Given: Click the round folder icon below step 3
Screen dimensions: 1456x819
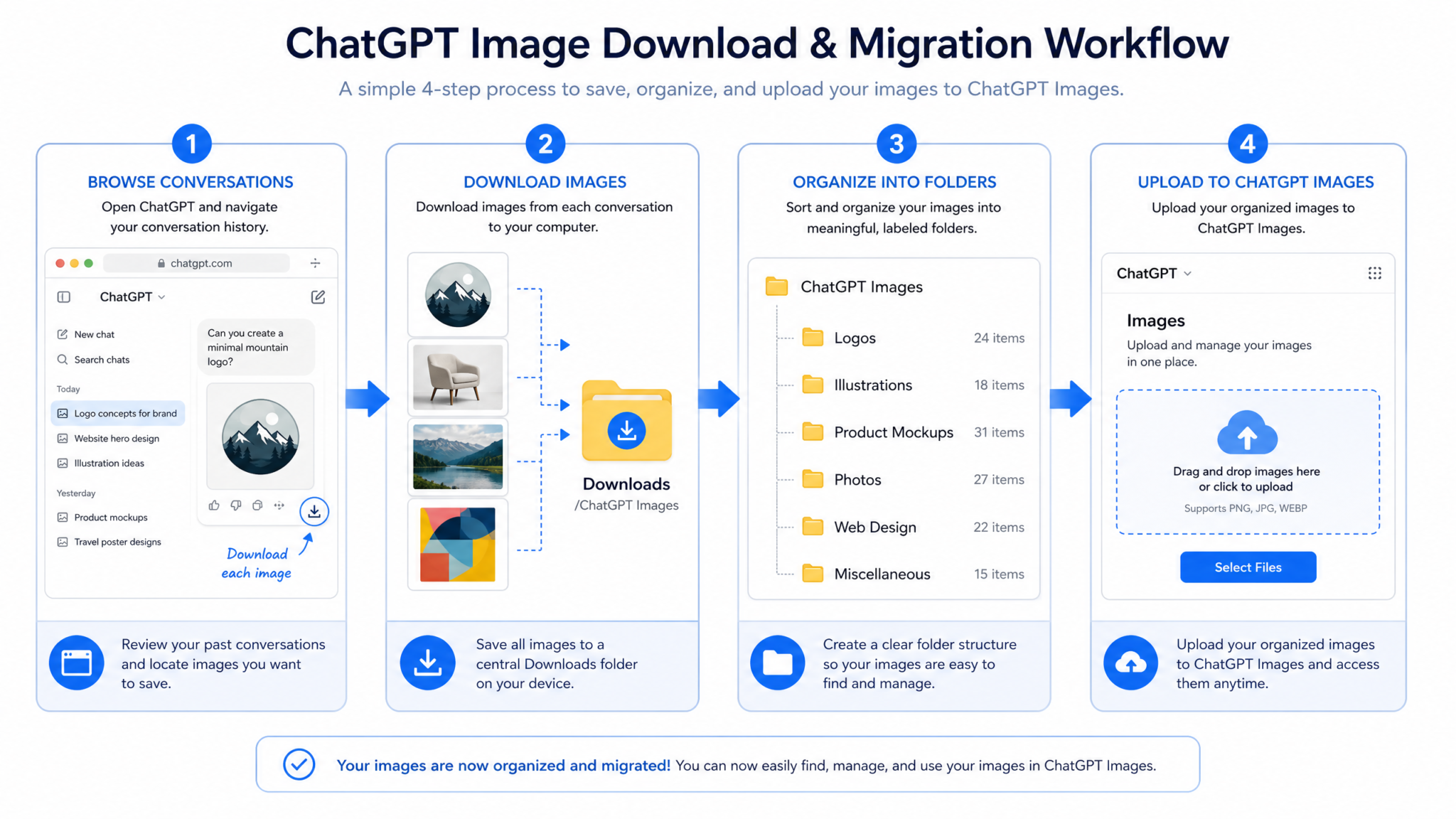Looking at the screenshot, I should 778,663.
